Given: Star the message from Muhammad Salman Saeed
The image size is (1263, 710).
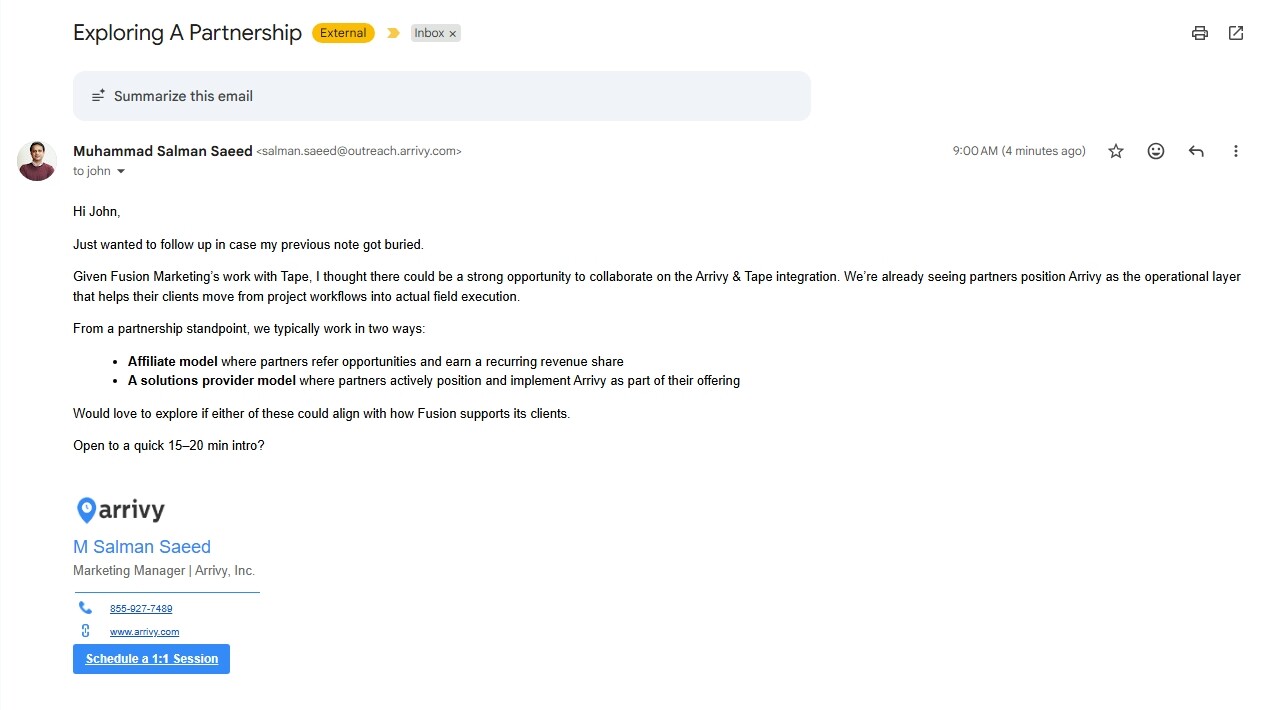Looking at the screenshot, I should coord(1116,151).
